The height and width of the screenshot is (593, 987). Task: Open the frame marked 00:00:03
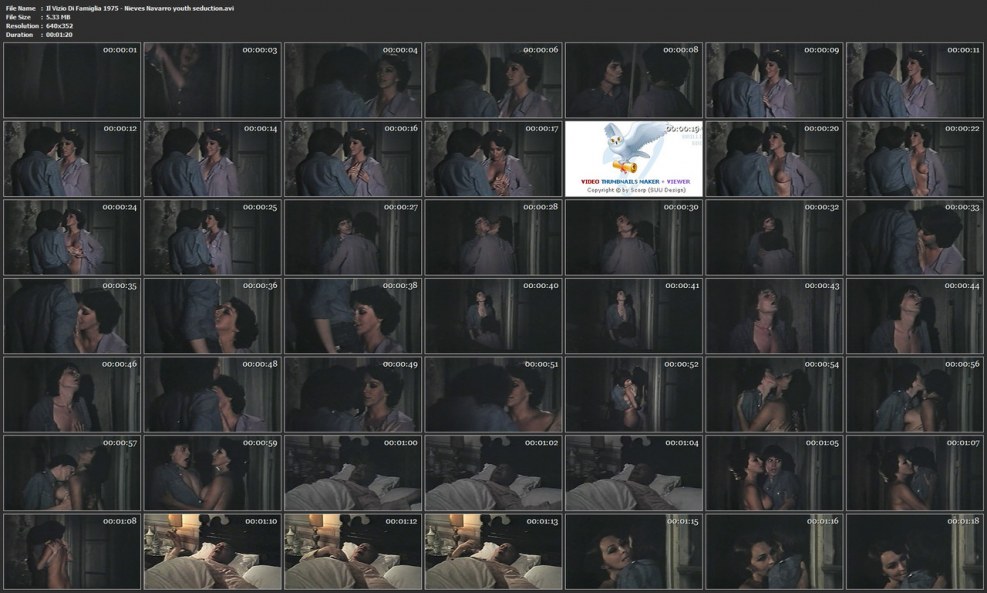(211, 80)
